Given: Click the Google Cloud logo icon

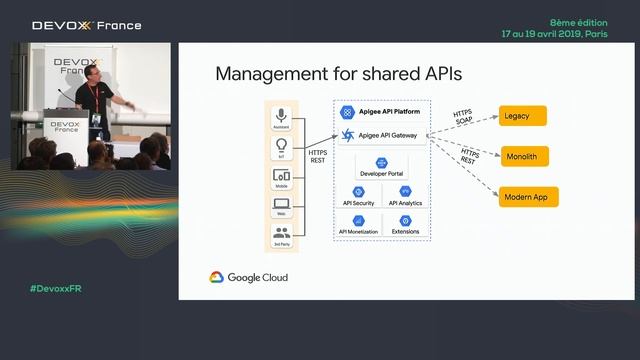Looking at the screenshot, I should click(x=216, y=277).
